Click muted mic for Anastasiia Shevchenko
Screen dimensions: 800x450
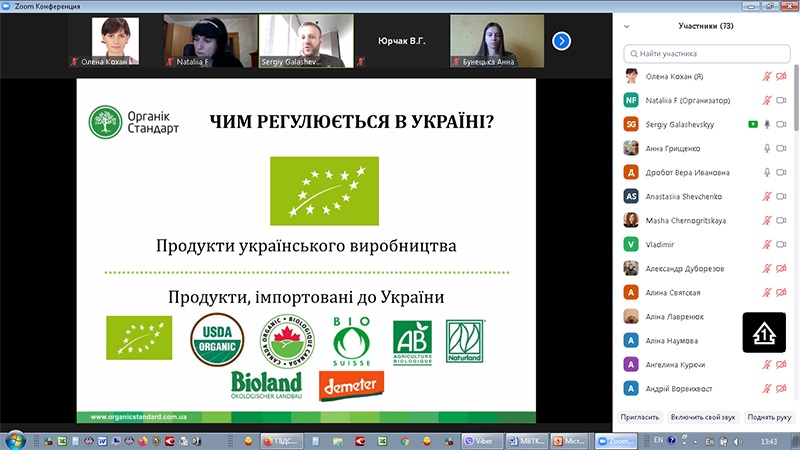pyautogui.click(x=766, y=196)
